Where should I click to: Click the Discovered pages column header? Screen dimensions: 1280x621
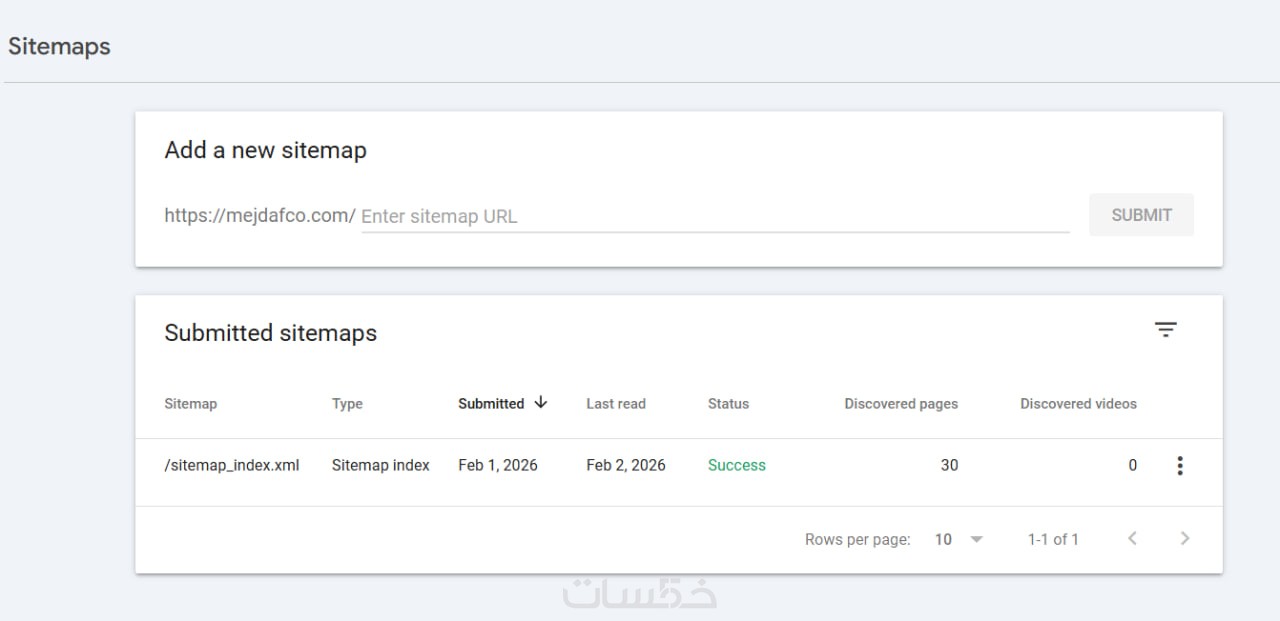[x=901, y=404]
